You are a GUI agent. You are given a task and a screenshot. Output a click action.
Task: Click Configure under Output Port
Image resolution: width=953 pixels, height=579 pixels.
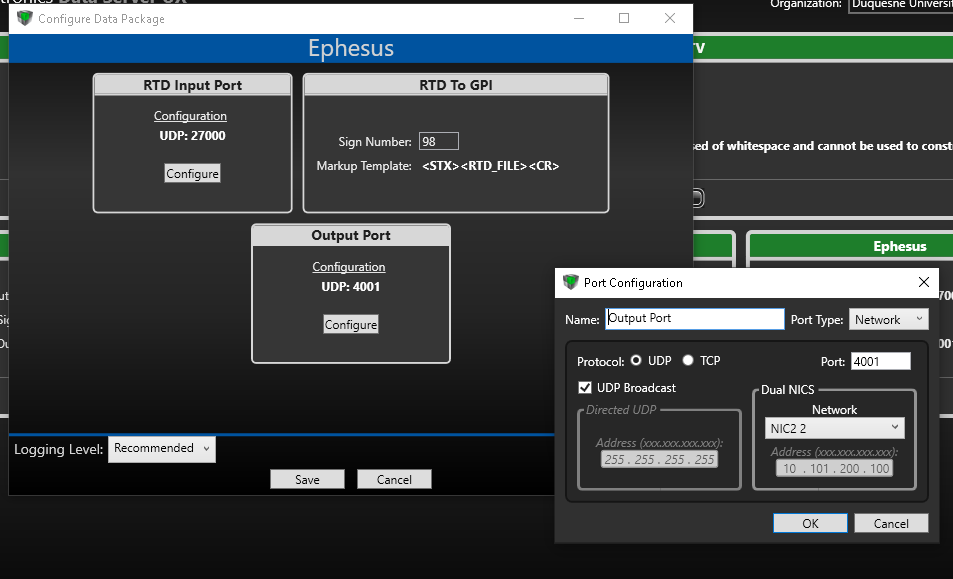350,325
